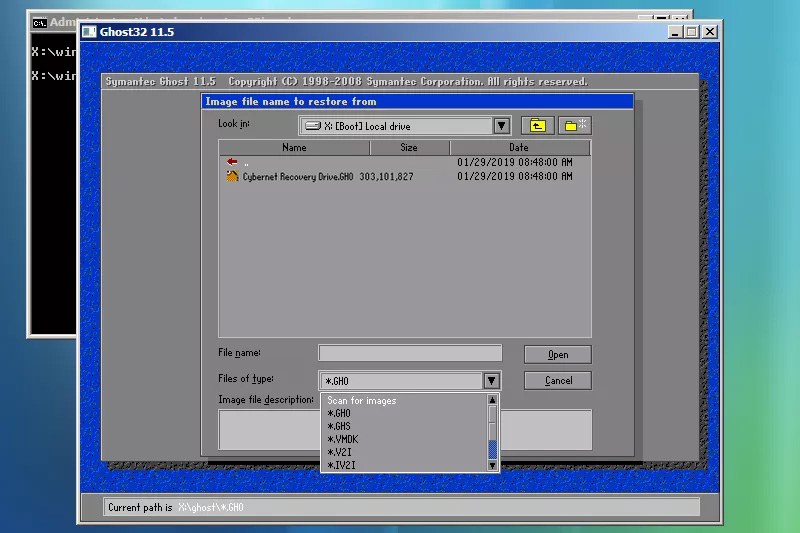Create new folder icon button
This screenshot has height=533, width=800.
[x=575, y=125]
